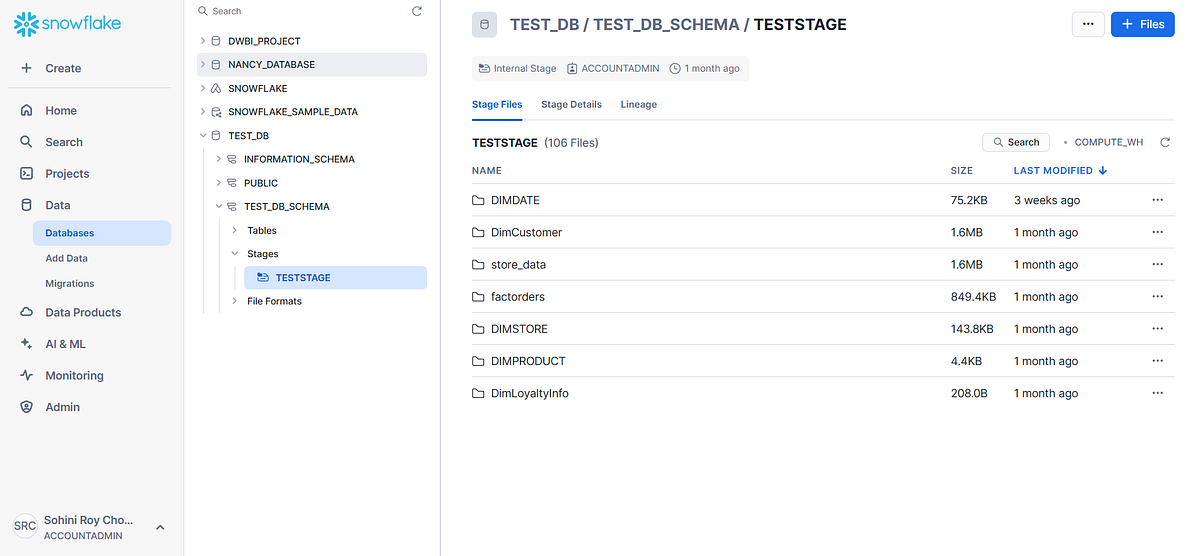Expand the File Formats node
Image resolution: width=1200 pixels, height=556 pixels.
pyautogui.click(x=235, y=301)
